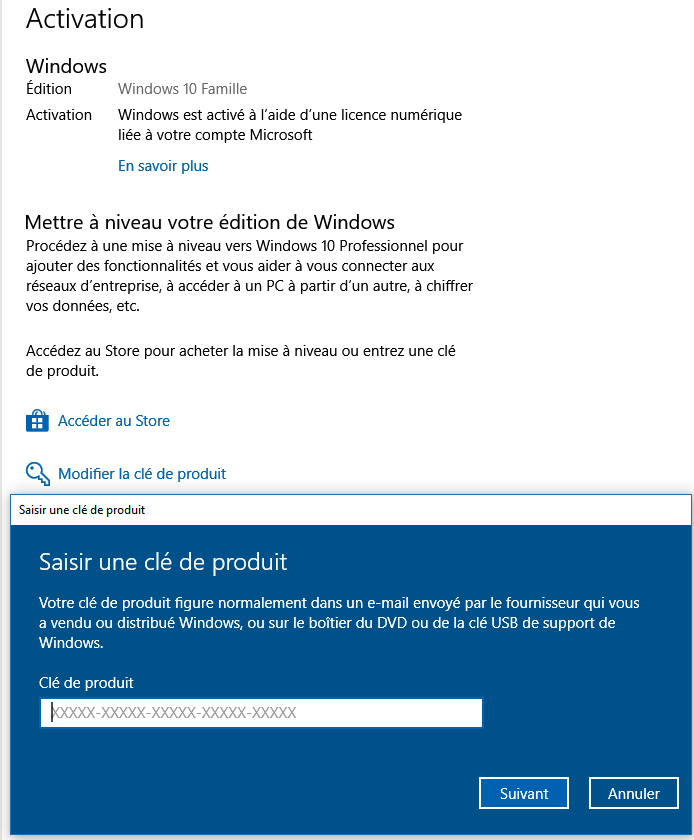
Task: Open the Accéder au Store link
Action: [114, 421]
